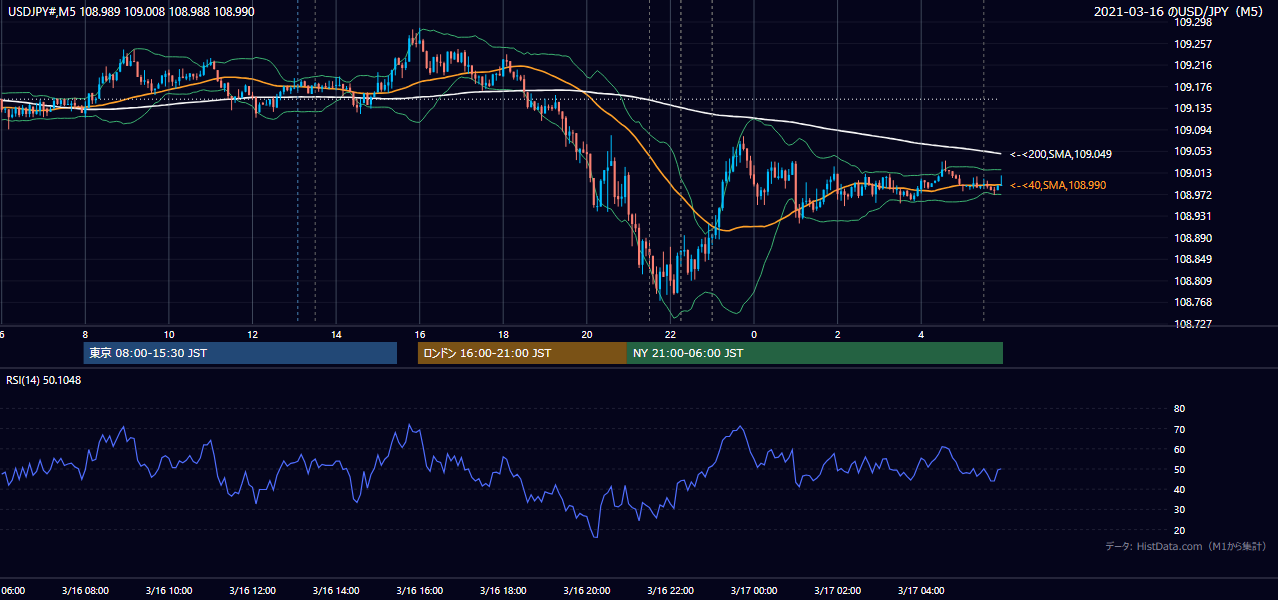Click the RSI scale value 70

pyautogui.click(x=1179, y=429)
